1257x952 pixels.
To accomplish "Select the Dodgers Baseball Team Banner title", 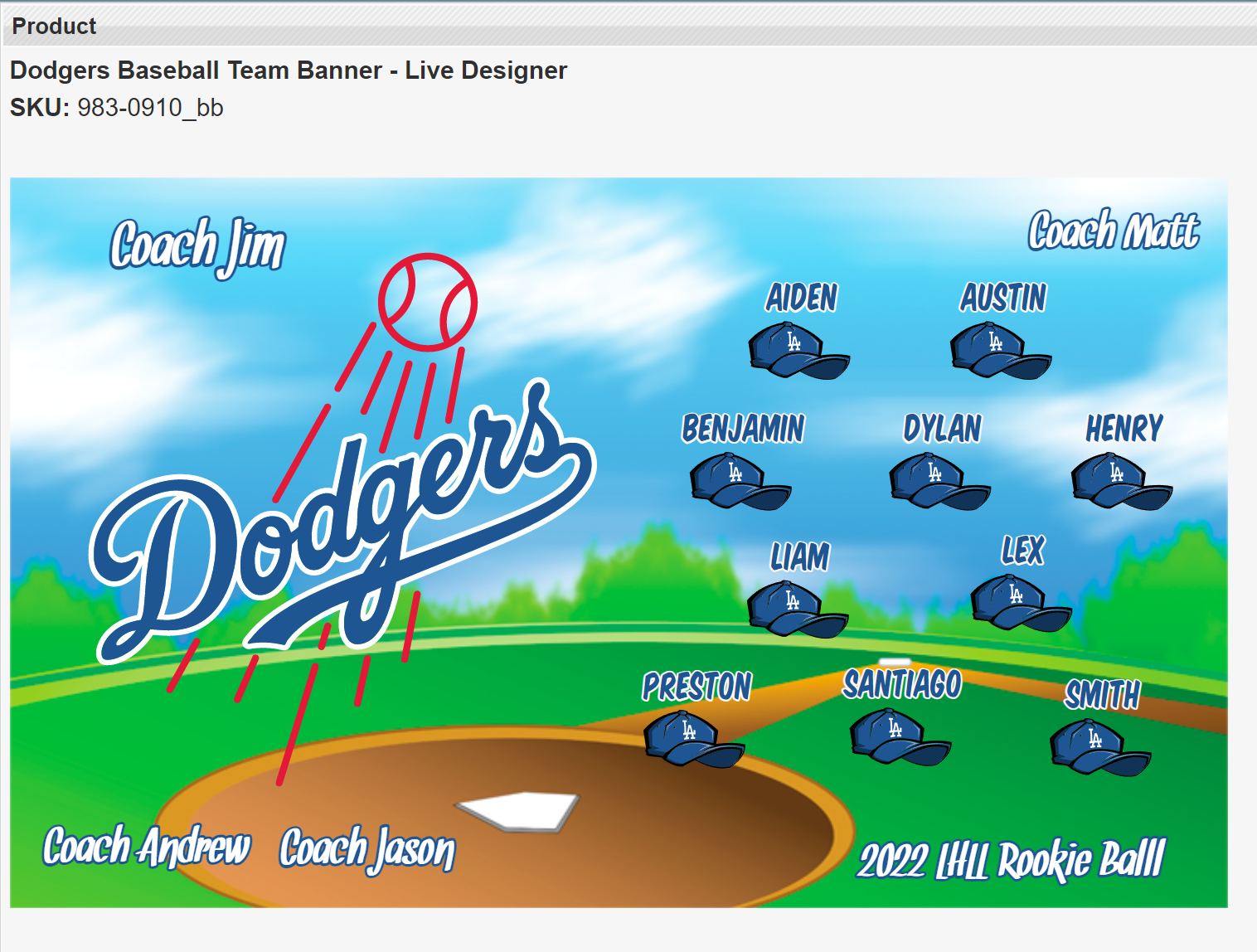I will click(289, 70).
